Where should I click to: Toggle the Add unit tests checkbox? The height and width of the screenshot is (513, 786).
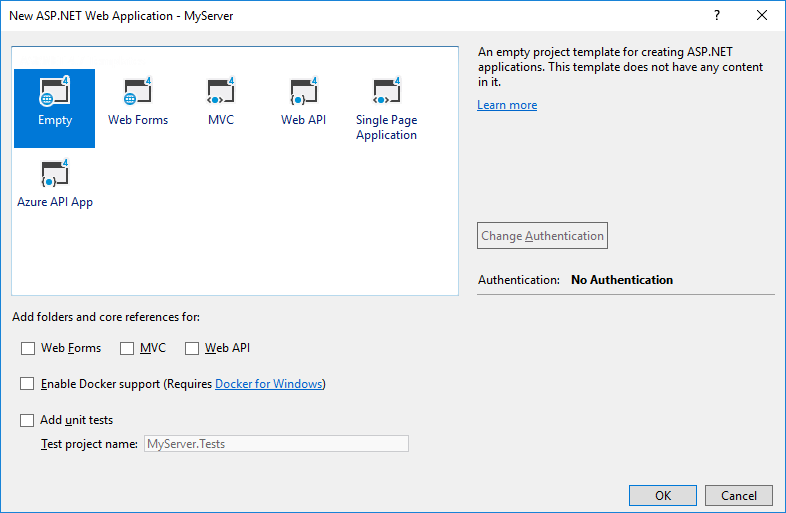point(27,420)
